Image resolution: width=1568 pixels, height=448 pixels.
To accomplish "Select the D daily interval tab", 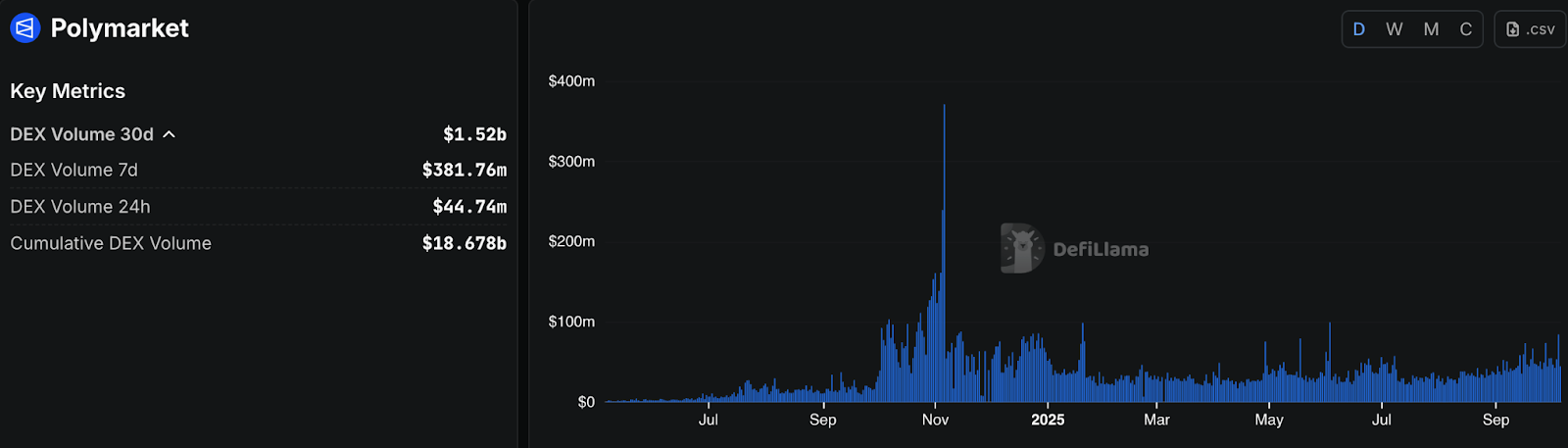I will pos(1359,29).
